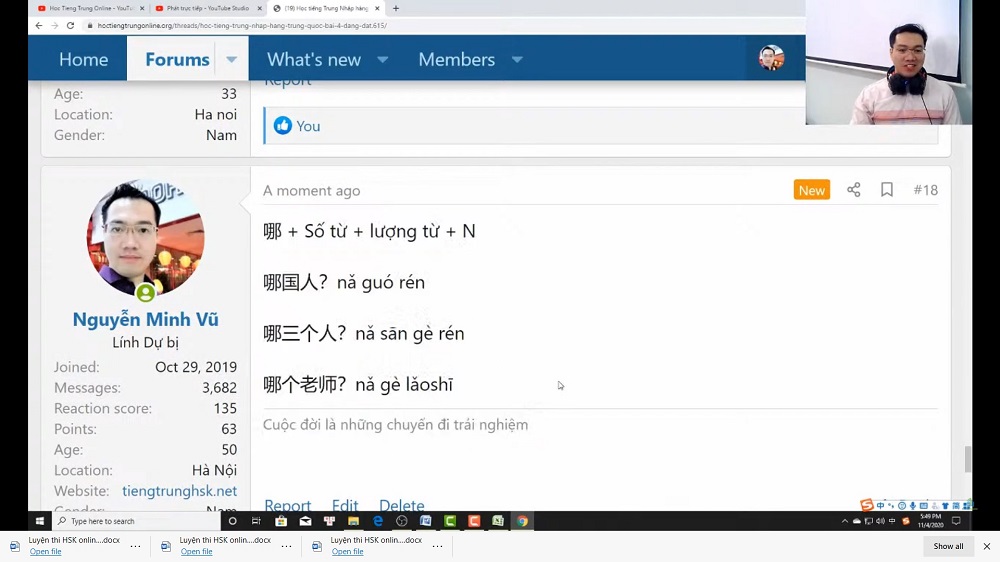1000x562 pixels.
Task: Switch to YouTube Studio live stream tab
Action: click(207, 8)
